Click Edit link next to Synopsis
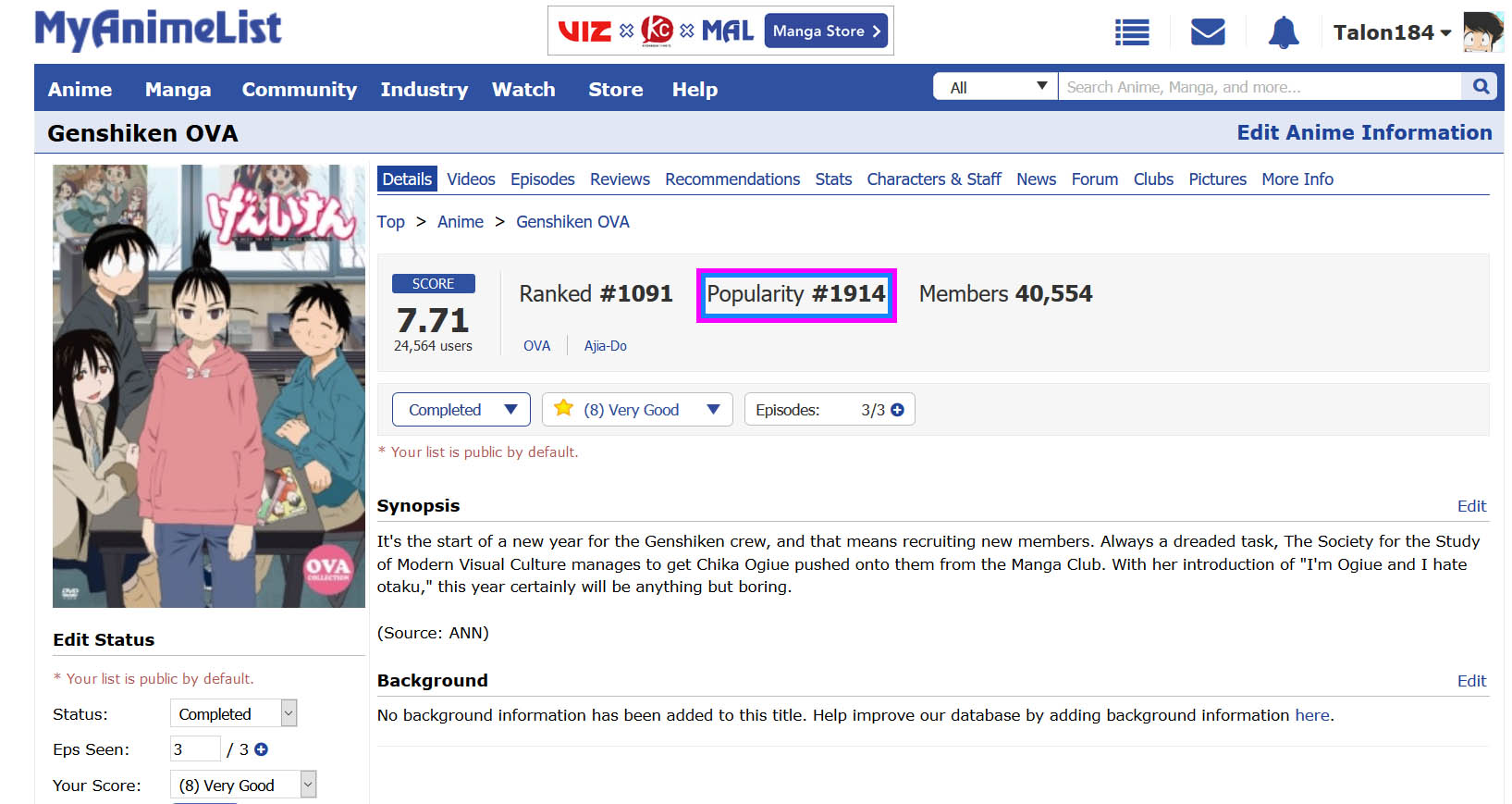The width and height of the screenshot is (1512, 804). point(1471,506)
